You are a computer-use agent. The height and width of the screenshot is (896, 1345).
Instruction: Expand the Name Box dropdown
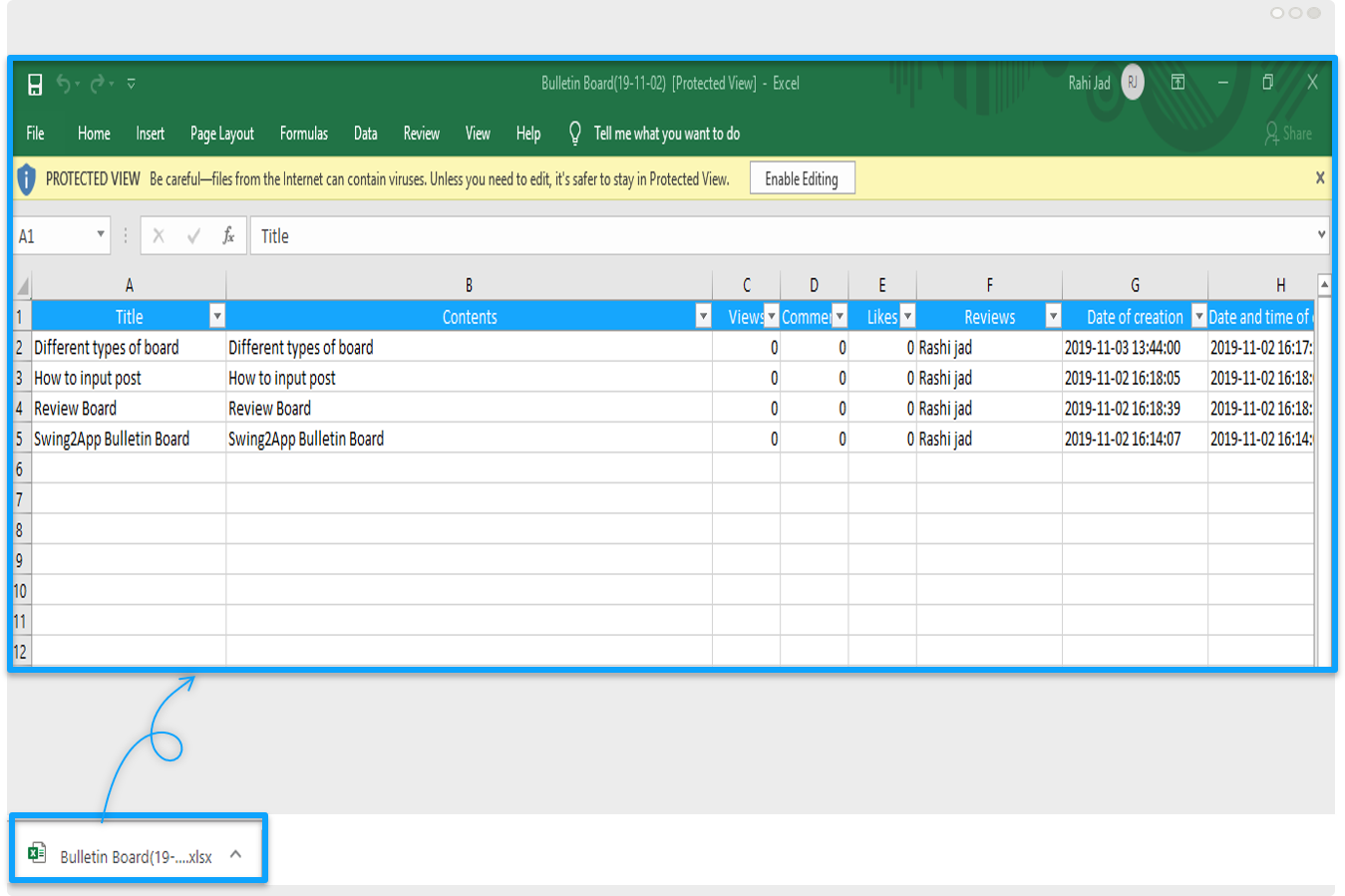click(100, 235)
